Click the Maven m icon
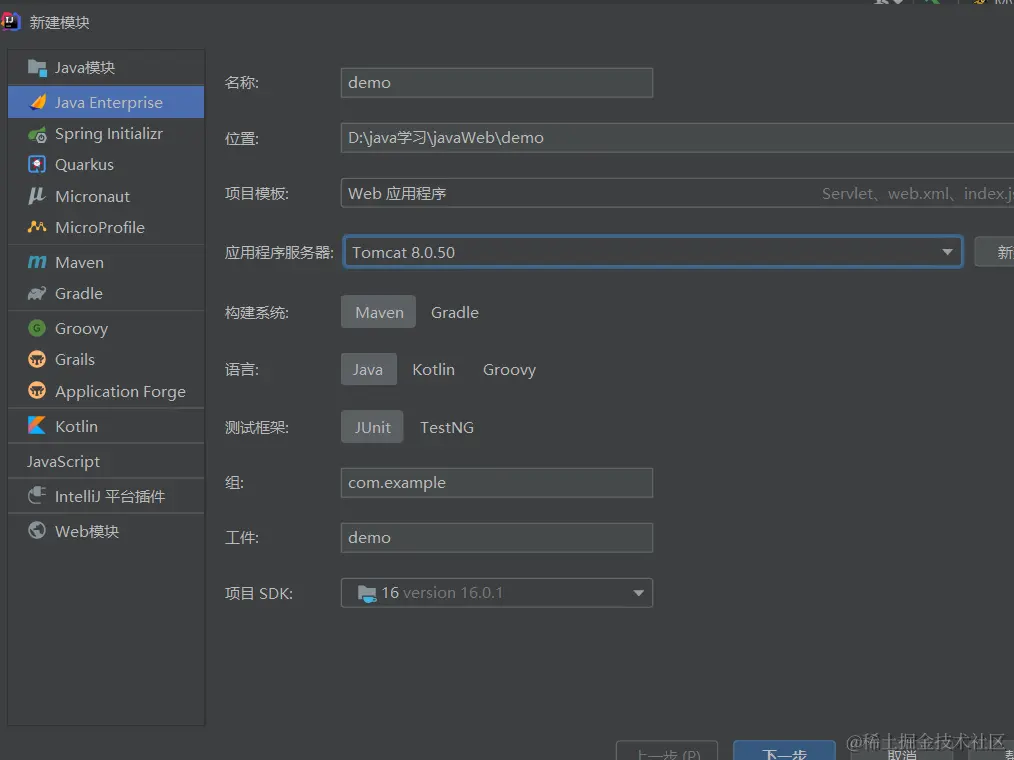 [x=37, y=262]
